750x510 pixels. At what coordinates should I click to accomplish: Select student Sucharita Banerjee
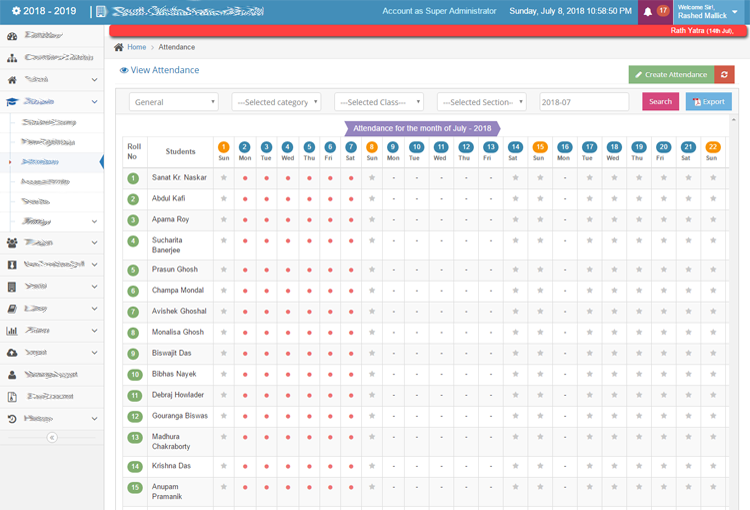pyautogui.click(x=167, y=245)
